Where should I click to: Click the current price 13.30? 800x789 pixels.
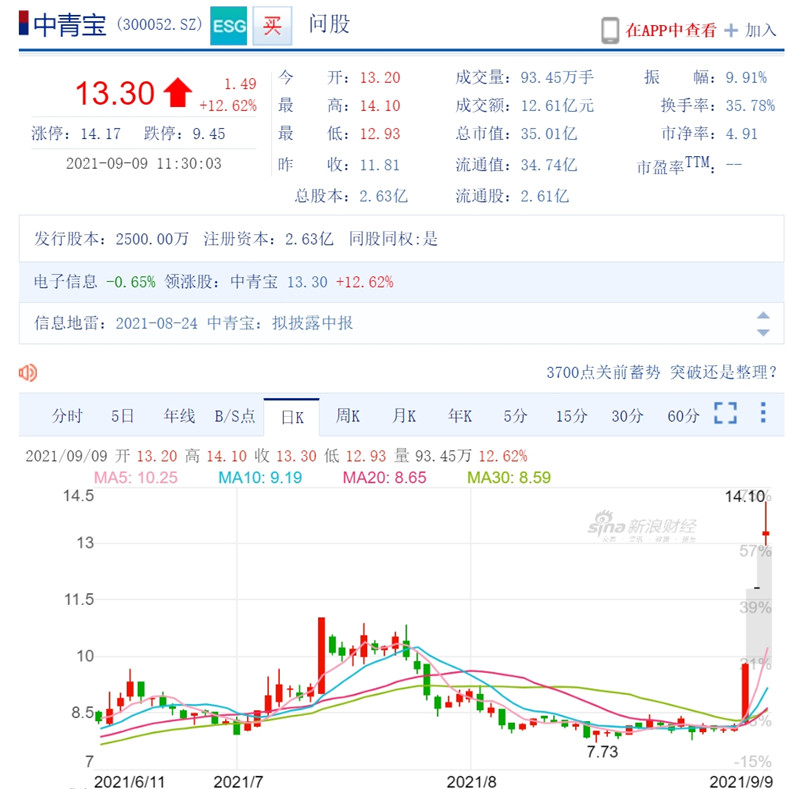coord(115,93)
